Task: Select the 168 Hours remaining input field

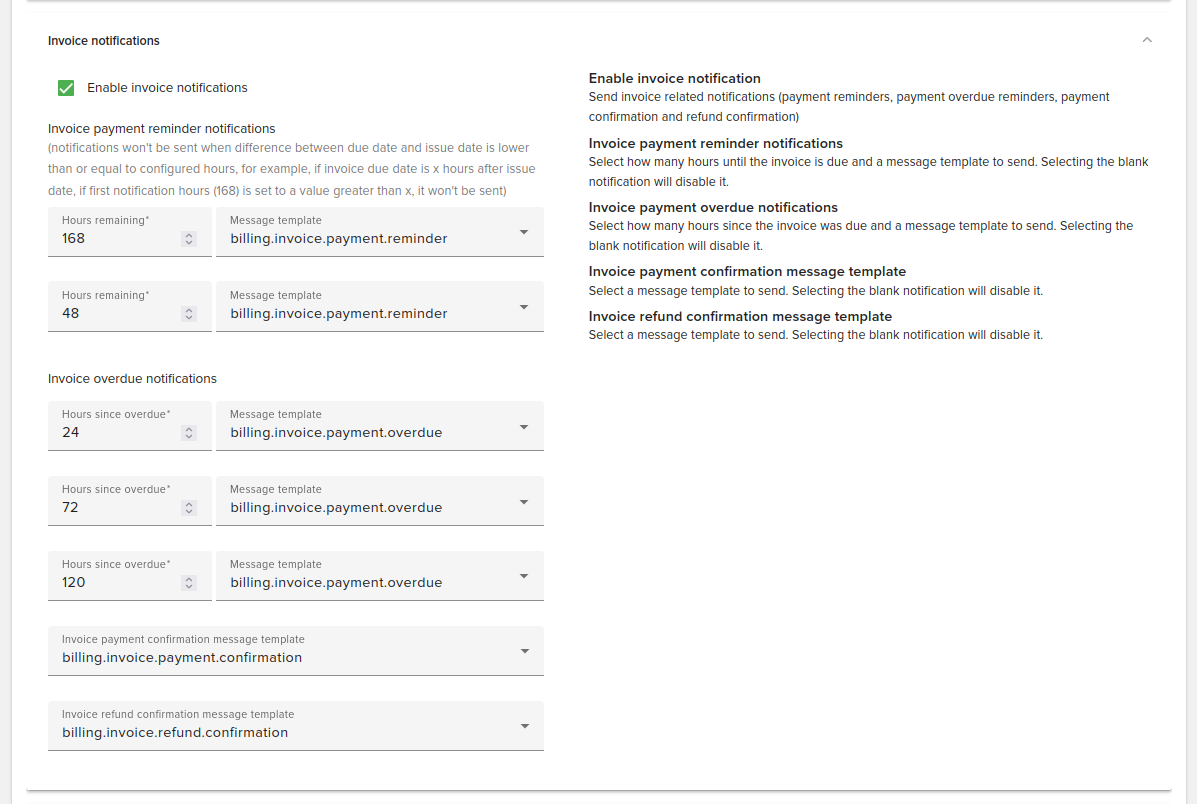Action: (x=115, y=238)
